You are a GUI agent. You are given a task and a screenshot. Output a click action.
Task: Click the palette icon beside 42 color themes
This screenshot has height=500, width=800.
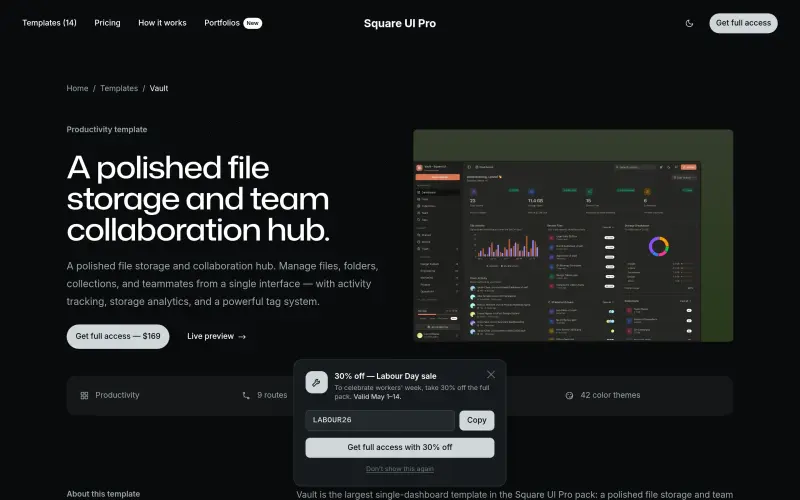pos(569,395)
